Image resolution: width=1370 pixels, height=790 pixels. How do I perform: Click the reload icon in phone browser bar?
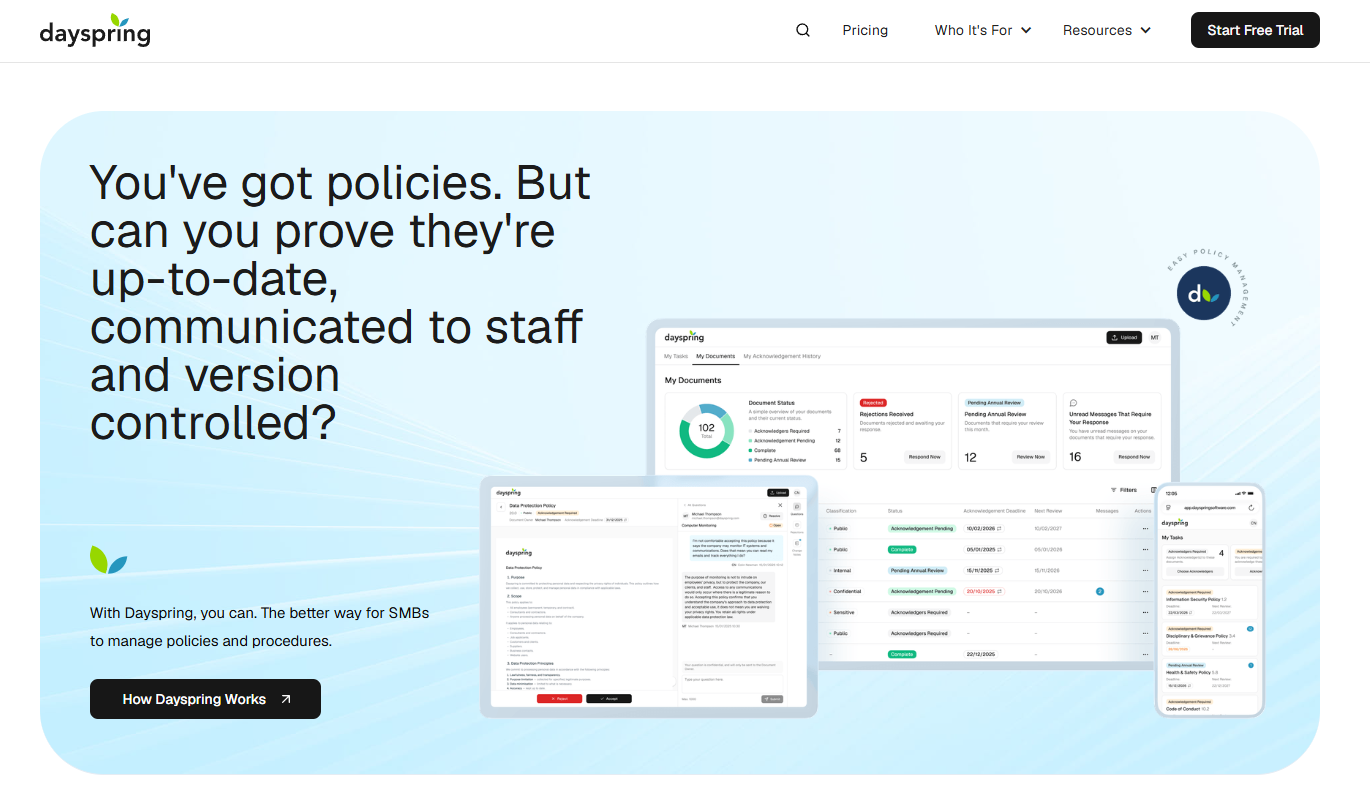1251,508
